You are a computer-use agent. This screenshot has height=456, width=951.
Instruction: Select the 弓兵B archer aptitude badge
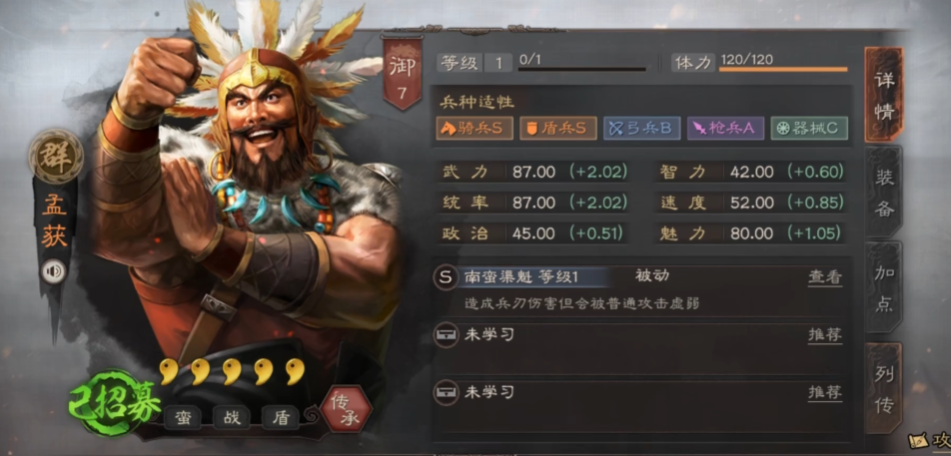tap(642, 128)
